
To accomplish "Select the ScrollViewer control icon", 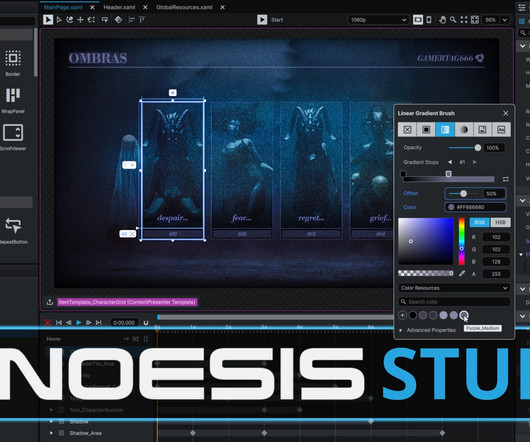I will 13,132.
